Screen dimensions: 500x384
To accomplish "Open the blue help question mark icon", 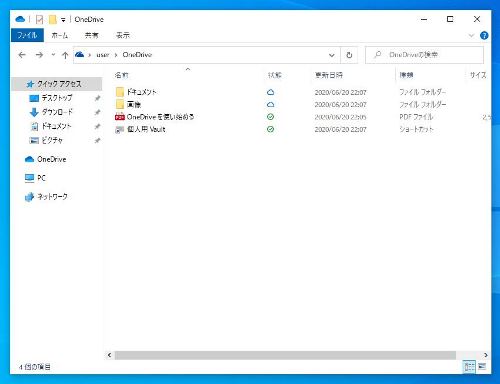I will click(x=484, y=35).
